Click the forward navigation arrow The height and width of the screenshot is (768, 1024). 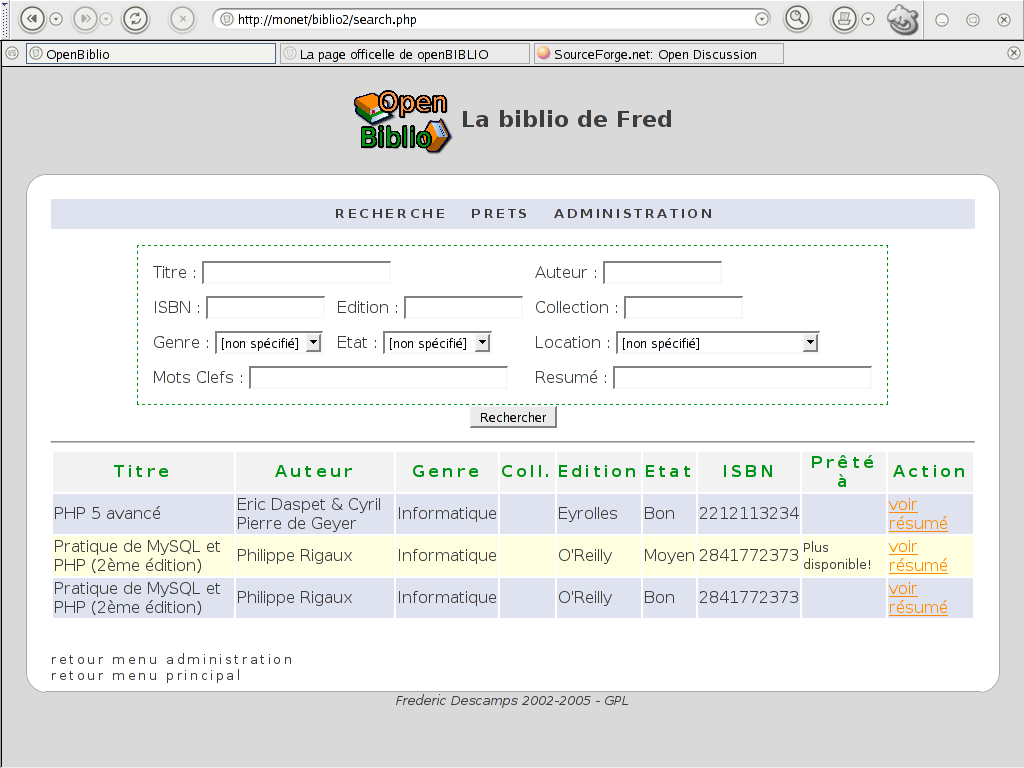[87, 18]
